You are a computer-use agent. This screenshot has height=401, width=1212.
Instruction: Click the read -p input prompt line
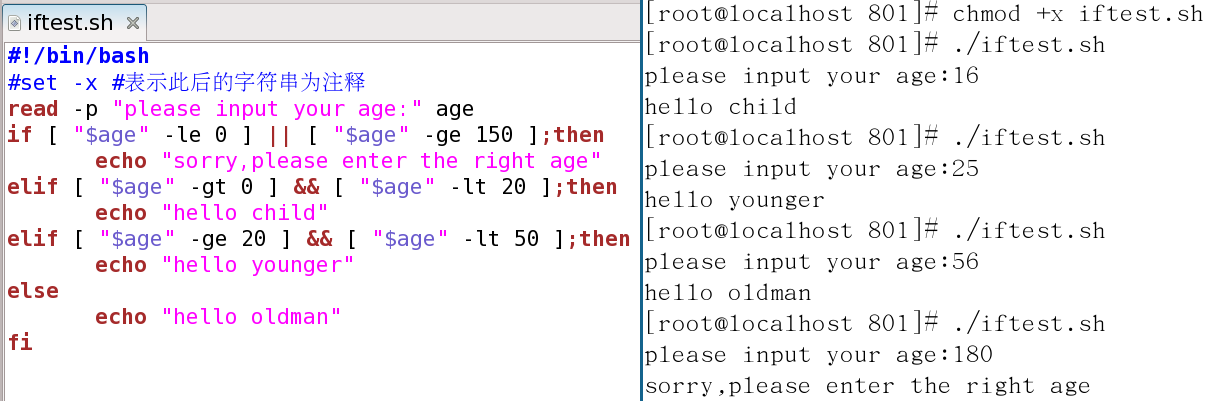(240, 108)
